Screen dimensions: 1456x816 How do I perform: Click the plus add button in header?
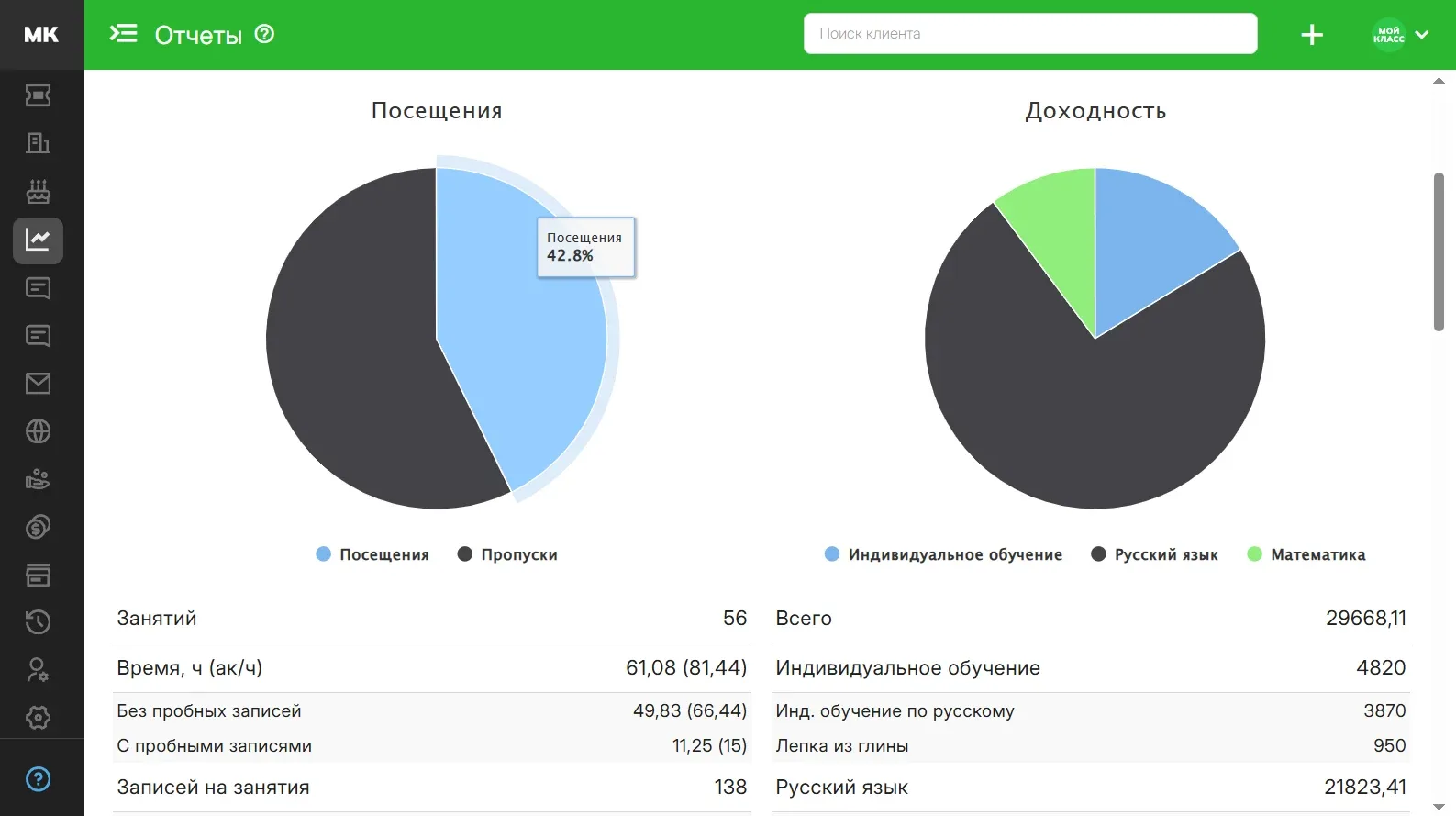pos(1312,35)
